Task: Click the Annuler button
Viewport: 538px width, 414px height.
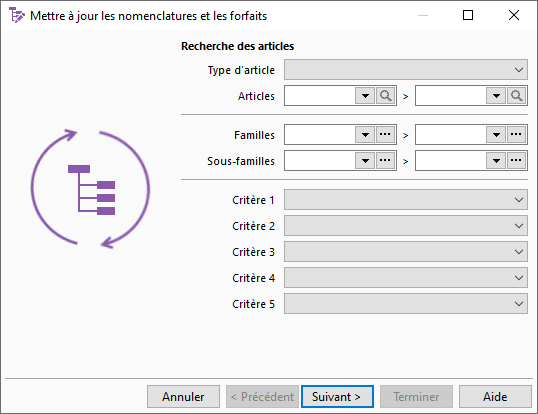Action: [183, 397]
